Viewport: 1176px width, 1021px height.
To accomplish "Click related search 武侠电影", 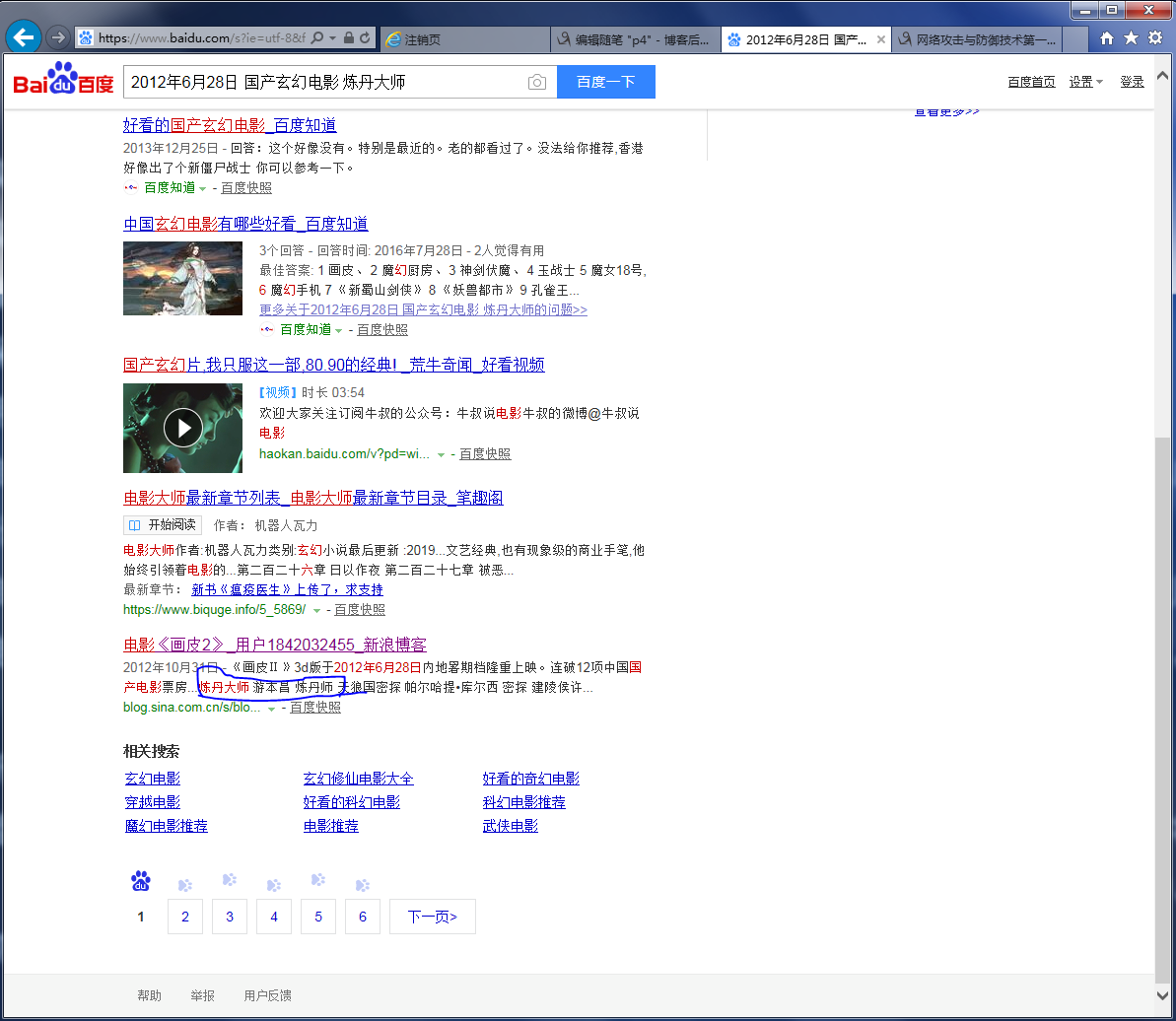I will click(x=510, y=825).
